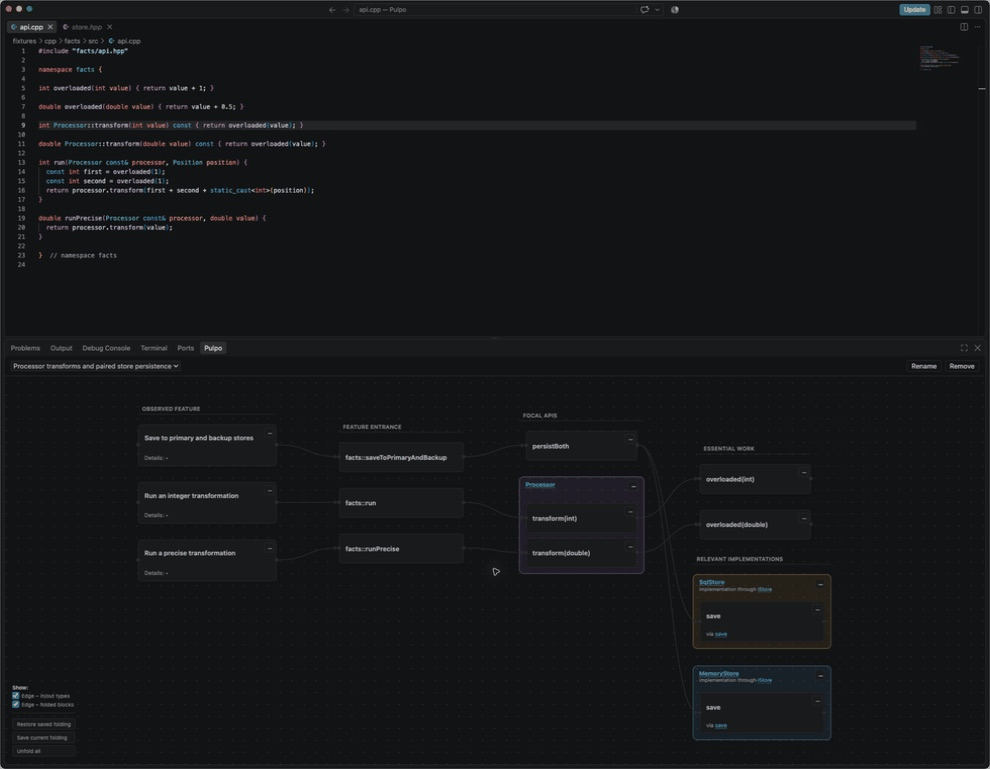The height and width of the screenshot is (769, 990).
Task: Collapse the MemoryStore group block
Action: pyautogui.click(x=820, y=676)
